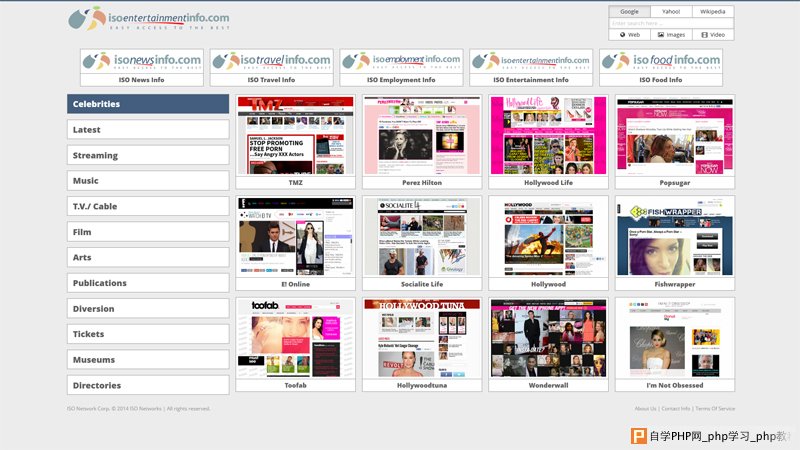
Task: Select the Wikipedia search tab
Action: (713, 11)
